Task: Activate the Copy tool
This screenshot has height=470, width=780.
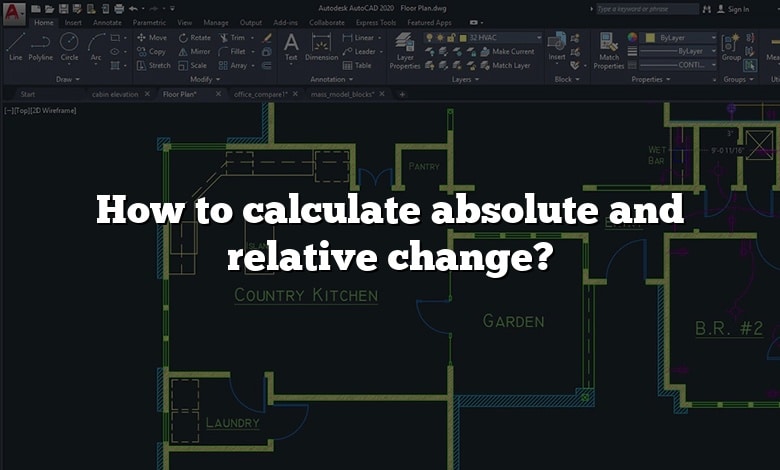Action: (151, 51)
